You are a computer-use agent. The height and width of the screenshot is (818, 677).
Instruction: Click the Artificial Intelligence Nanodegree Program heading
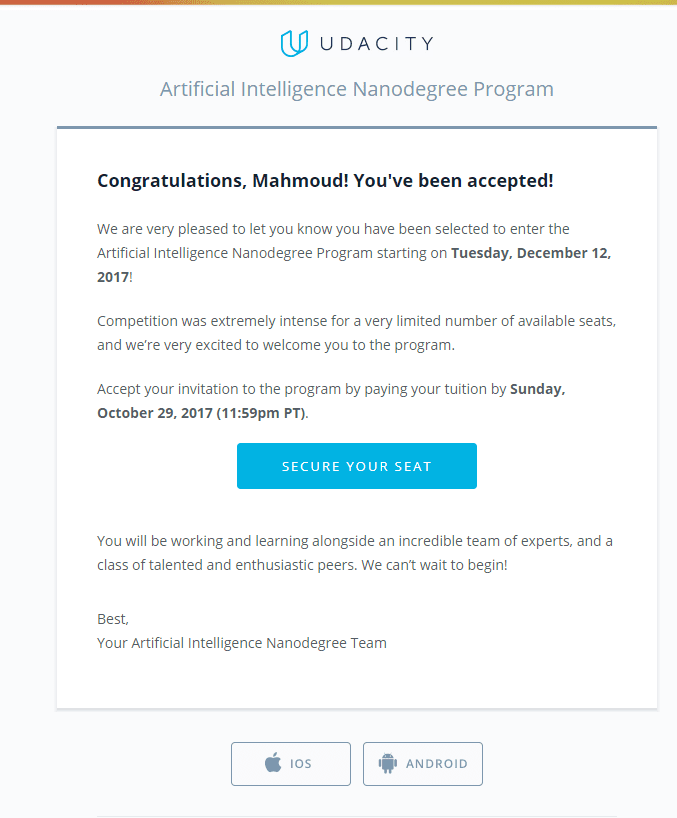357,89
